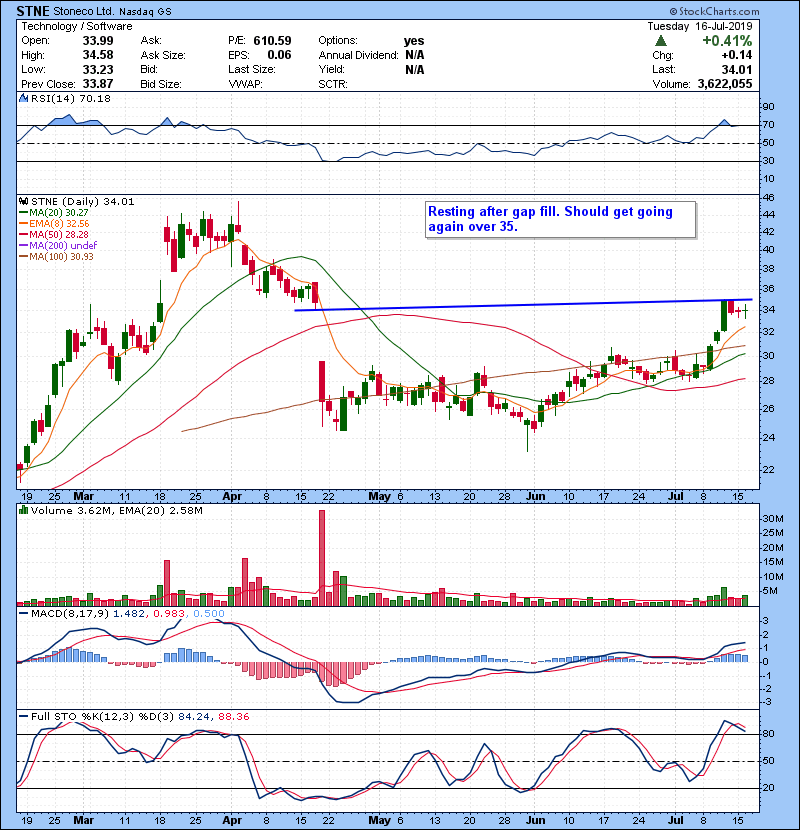Select the EMA(8) 32.56 legend entry

click(x=55, y=223)
